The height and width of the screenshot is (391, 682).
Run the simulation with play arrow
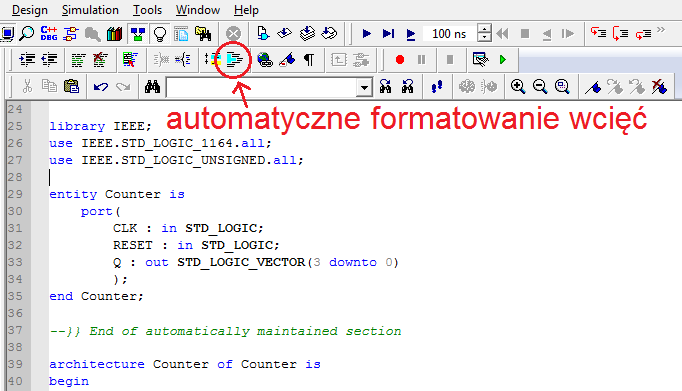(x=366, y=33)
